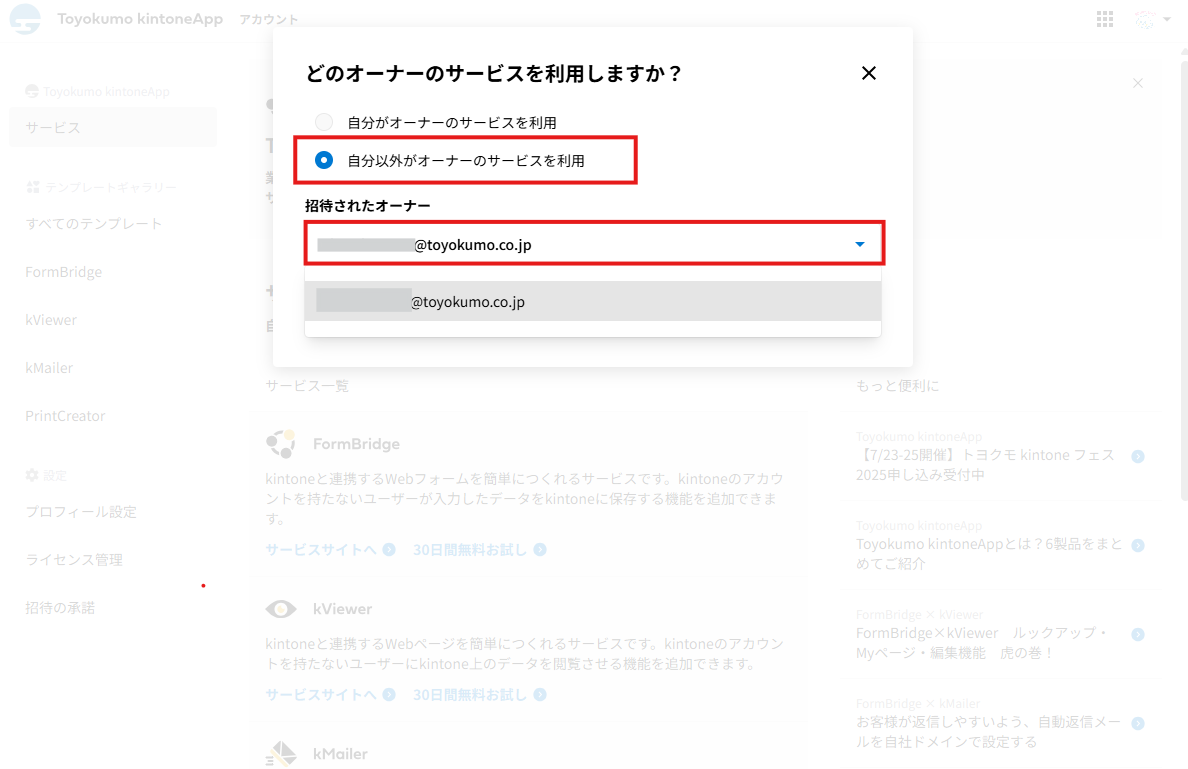Click the blue dropdown arrow in owner field
The height and width of the screenshot is (769, 1188).
(x=859, y=244)
